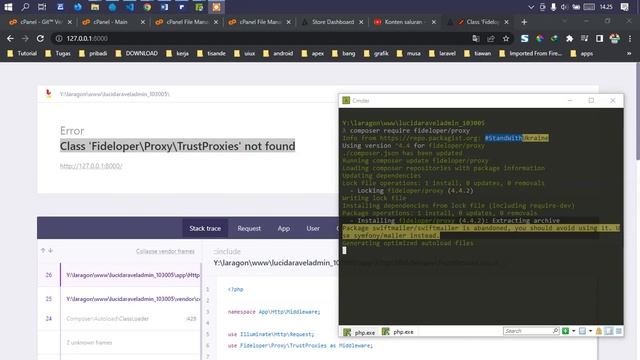Click Collapse vendor frames link
The image size is (640, 360).
click(165, 251)
